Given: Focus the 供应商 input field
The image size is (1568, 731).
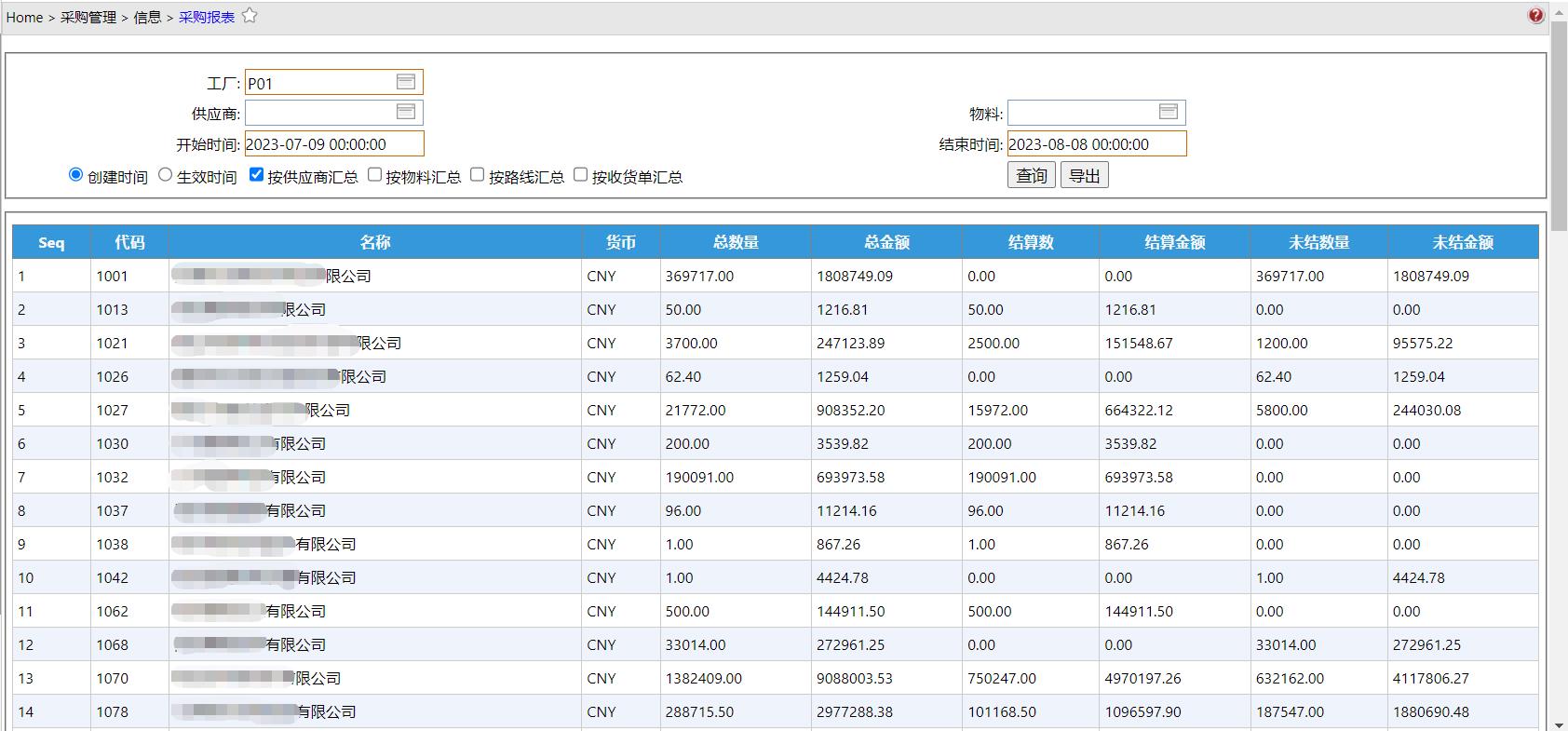Looking at the screenshot, I should tap(333, 113).
